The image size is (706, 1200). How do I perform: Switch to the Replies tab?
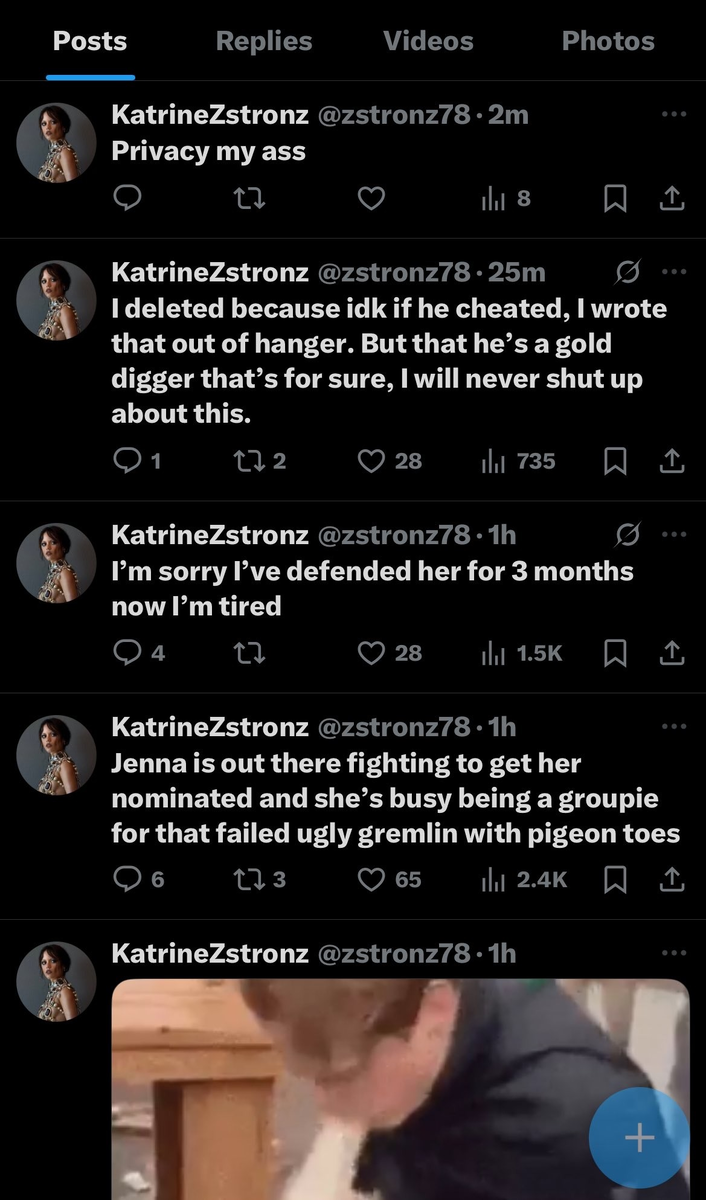[x=263, y=41]
